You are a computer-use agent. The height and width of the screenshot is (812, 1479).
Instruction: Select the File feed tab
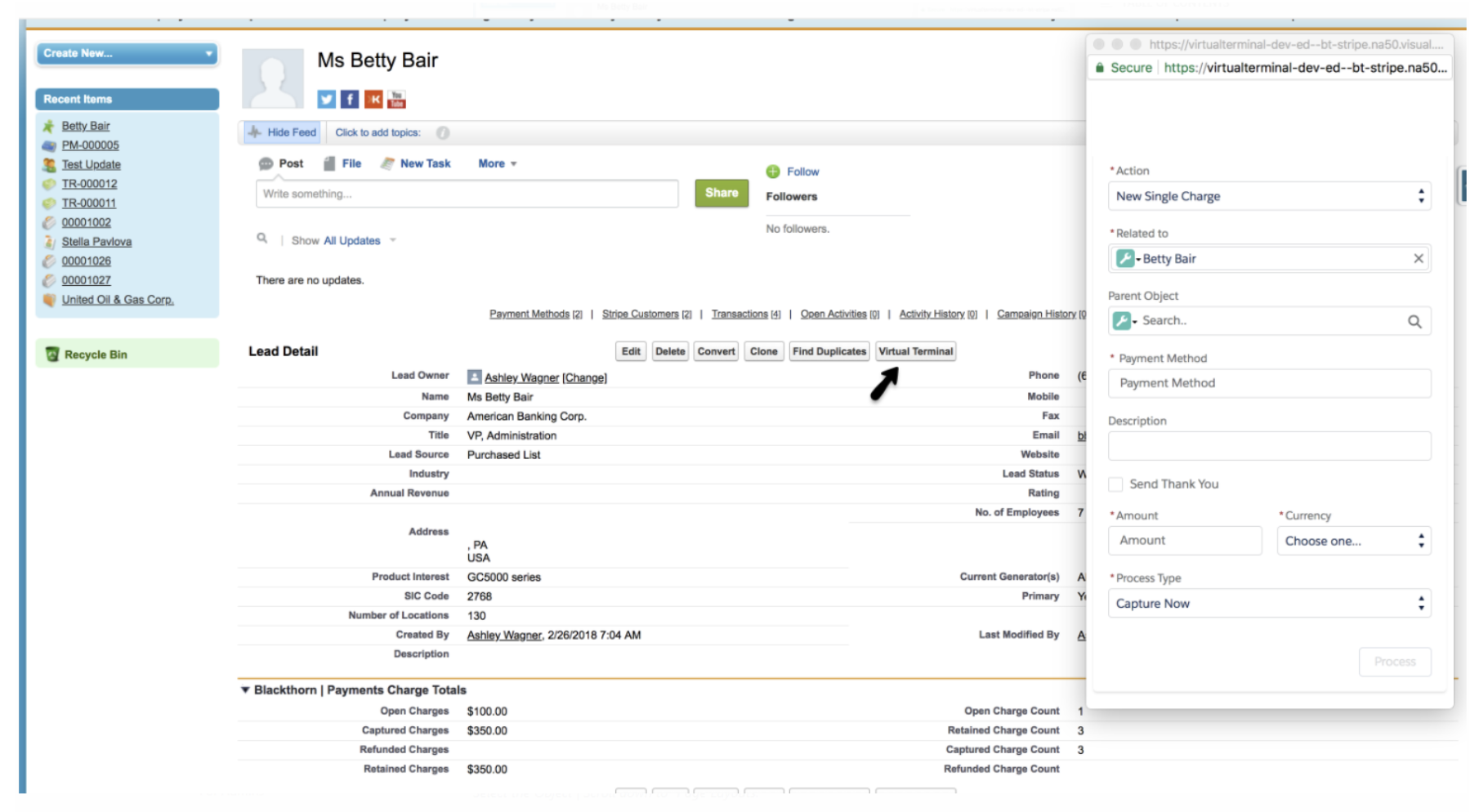coord(342,163)
